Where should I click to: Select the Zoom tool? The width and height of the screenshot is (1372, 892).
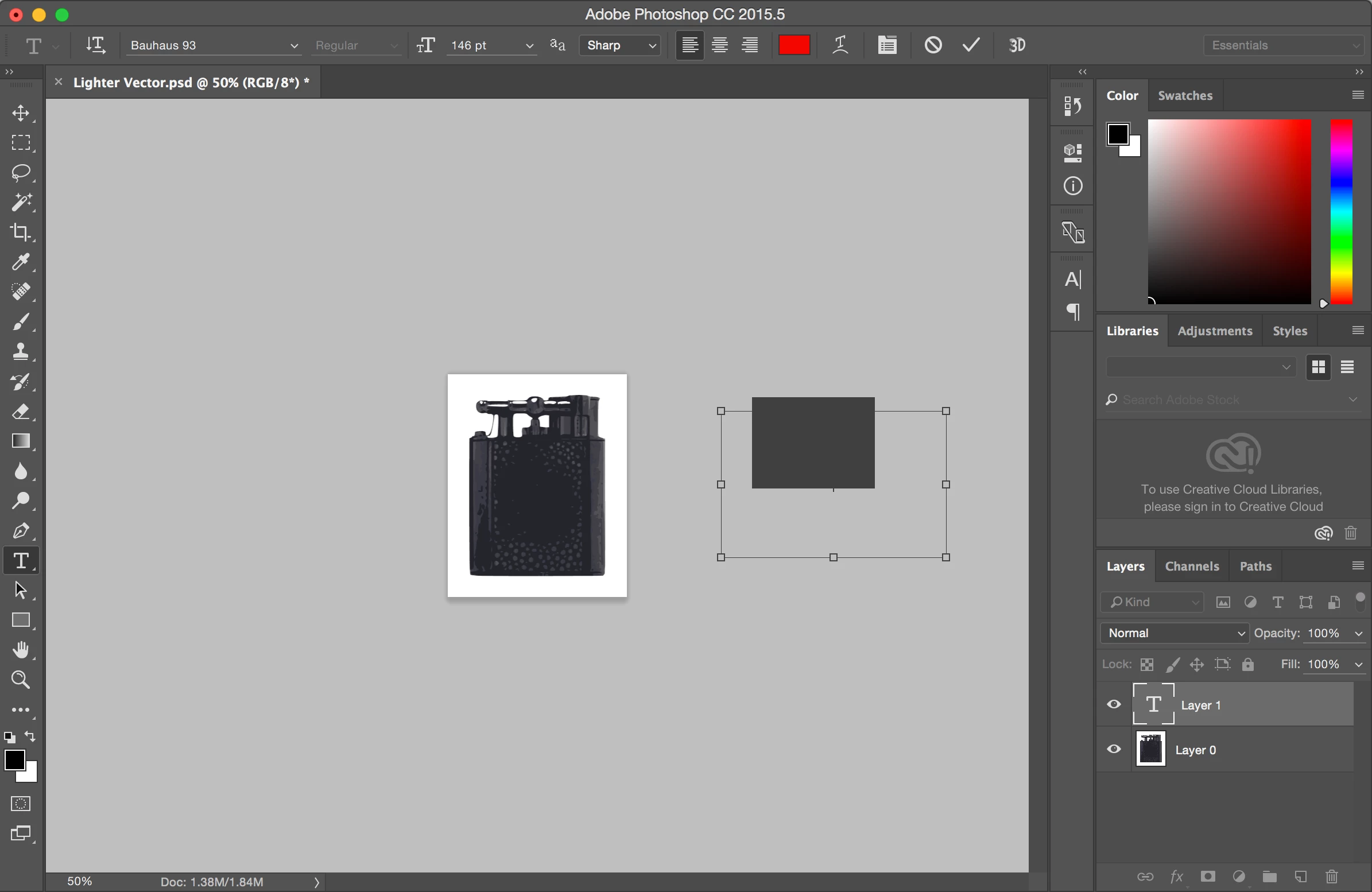click(x=21, y=679)
